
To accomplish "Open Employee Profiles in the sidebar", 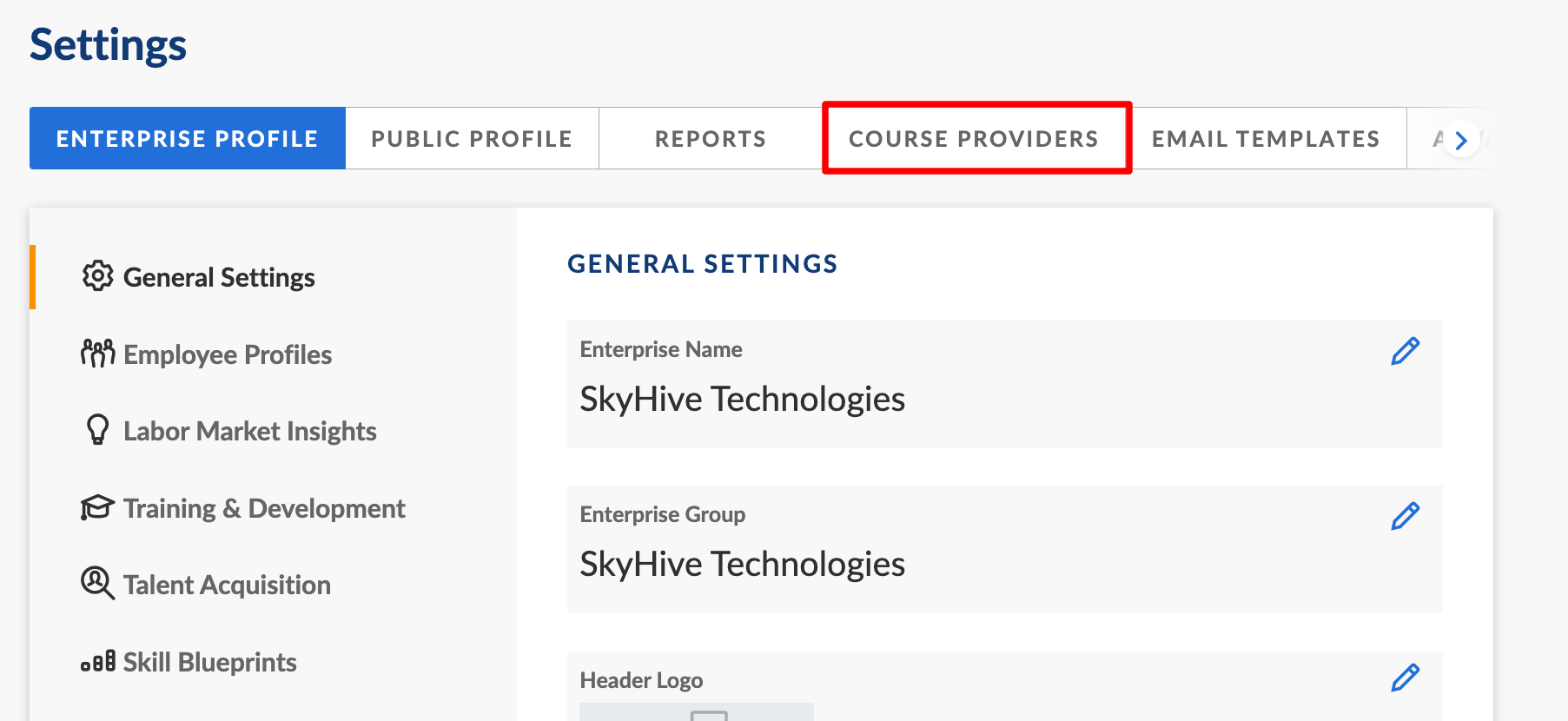I will (x=228, y=354).
